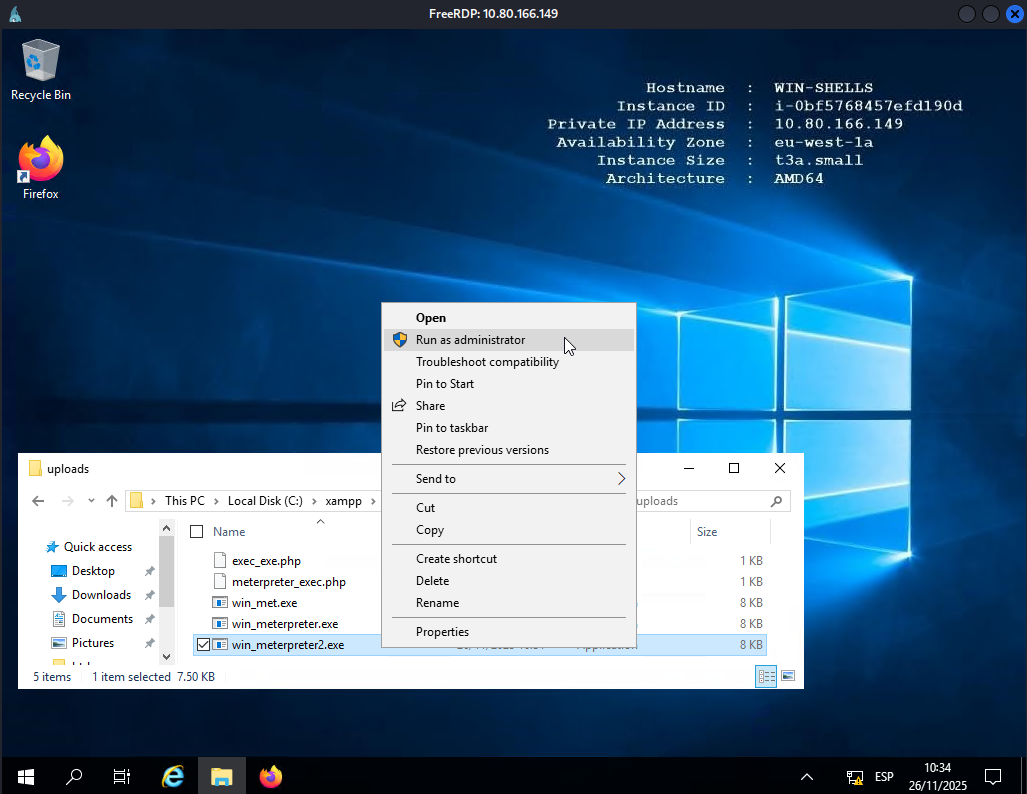This screenshot has width=1027, height=794.
Task: Toggle the select-all checkbox beside Name
Action: coord(196,532)
